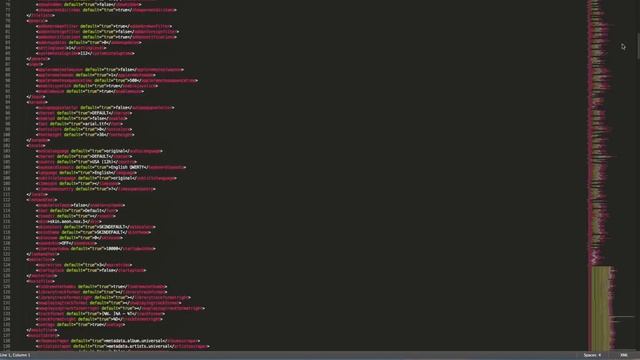Click the olive highlighted block in the minimap

coord(602,308)
